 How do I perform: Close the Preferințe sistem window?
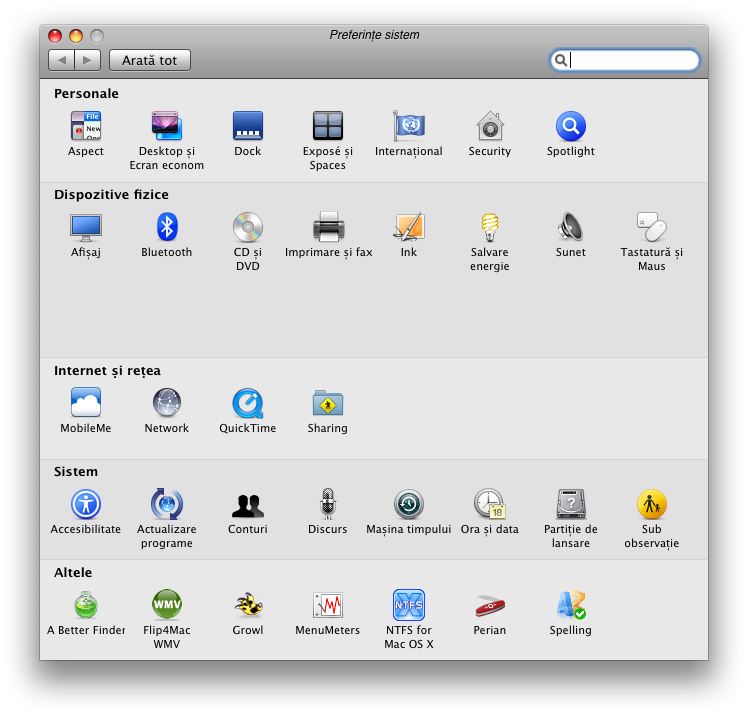(55, 35)
